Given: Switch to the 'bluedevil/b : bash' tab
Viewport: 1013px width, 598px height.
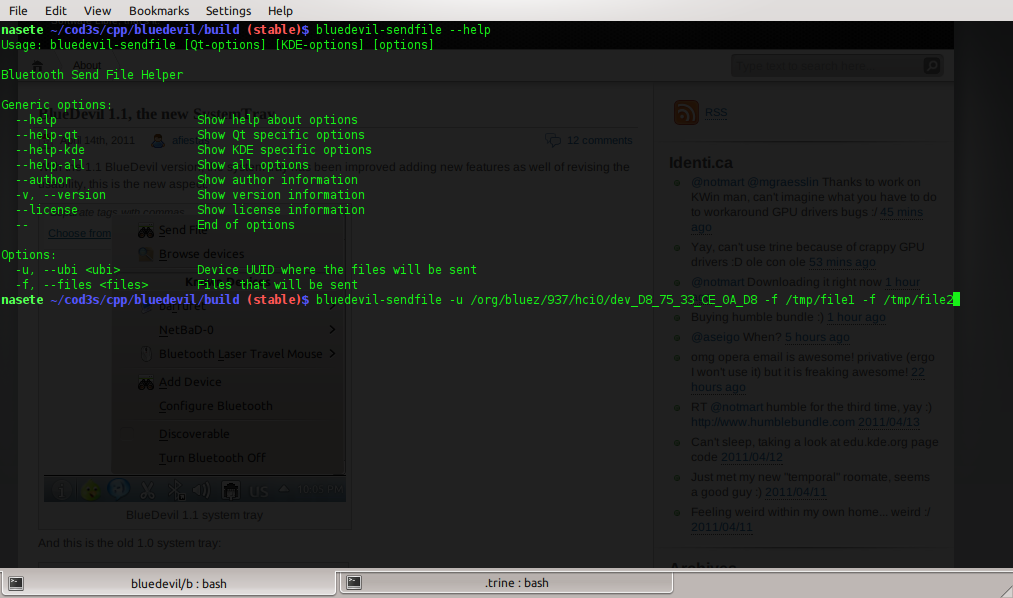Looking at the screenshot, I should (x=169, y=583).
